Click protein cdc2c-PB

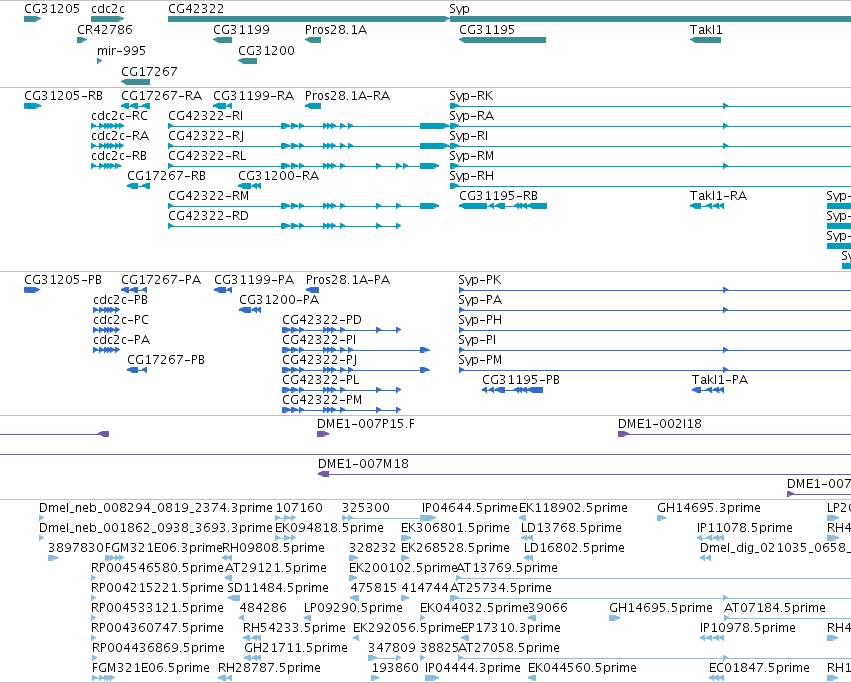tap(120, 300)
